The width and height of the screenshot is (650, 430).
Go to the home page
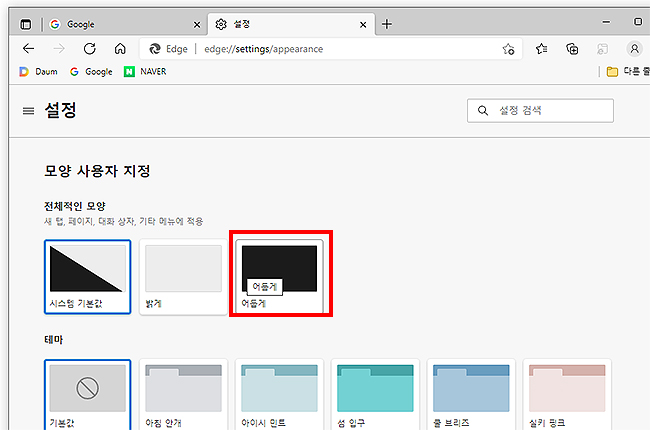point(120,49)
